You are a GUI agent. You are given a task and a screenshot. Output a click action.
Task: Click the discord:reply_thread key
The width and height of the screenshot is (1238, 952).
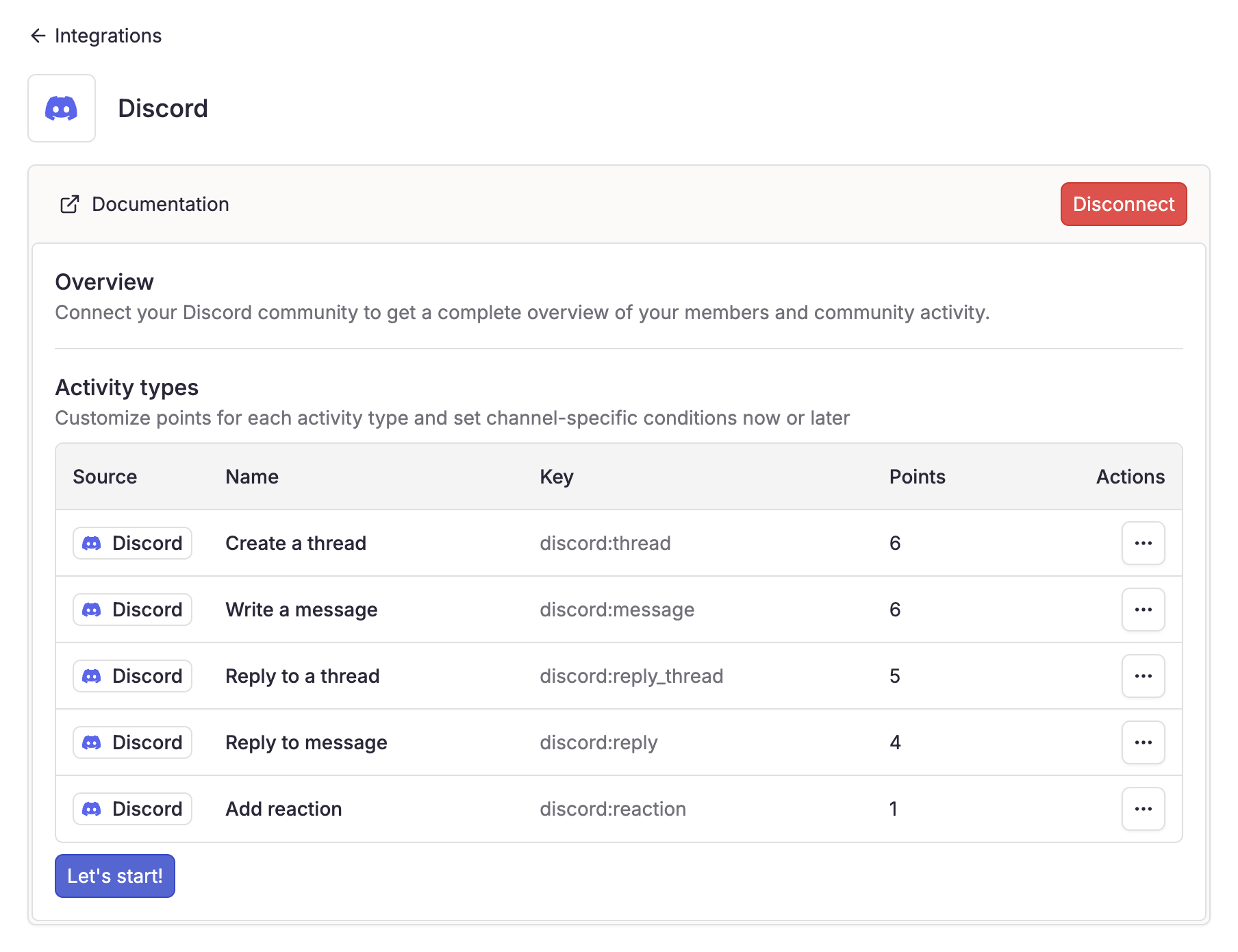coord(631,676)
